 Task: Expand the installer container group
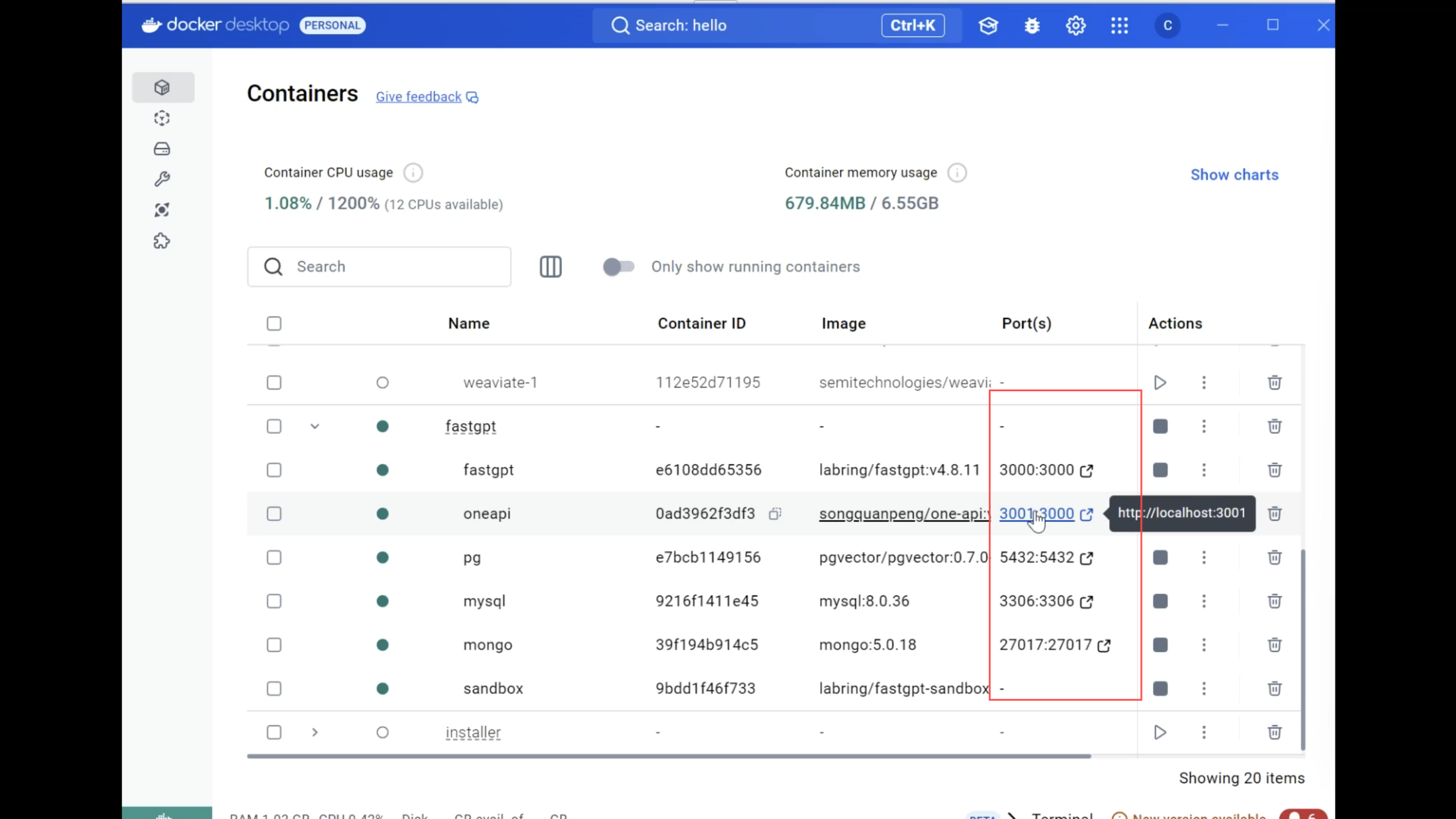coord(315,733)
